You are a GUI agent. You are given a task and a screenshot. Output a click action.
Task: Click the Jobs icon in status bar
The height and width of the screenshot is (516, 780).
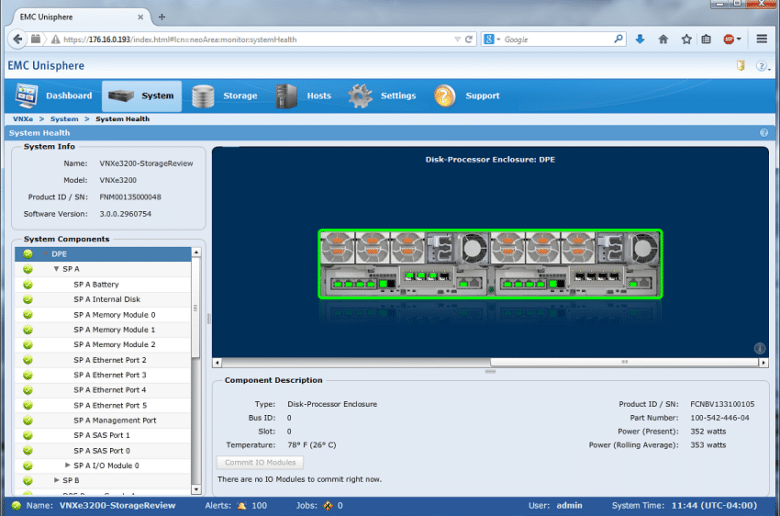[328, 506]
